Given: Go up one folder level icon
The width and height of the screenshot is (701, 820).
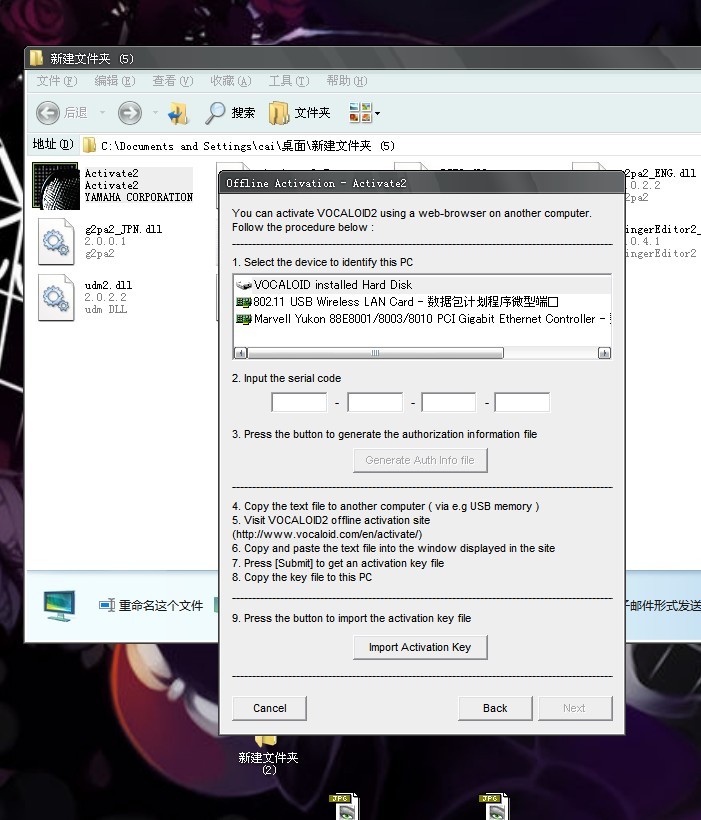Looking at the screenshot, I should 178,113.
